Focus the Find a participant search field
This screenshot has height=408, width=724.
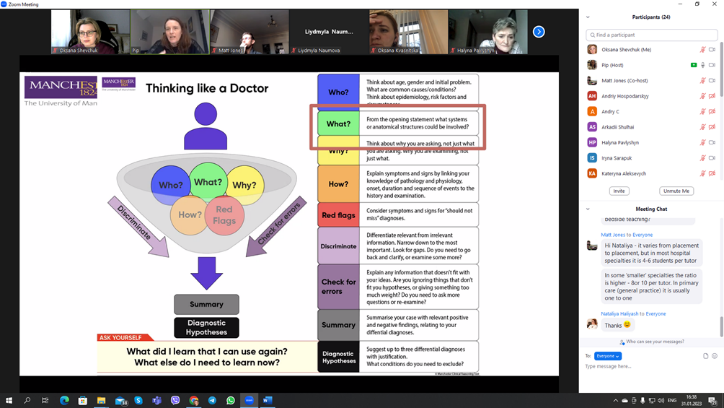(651, 35)
